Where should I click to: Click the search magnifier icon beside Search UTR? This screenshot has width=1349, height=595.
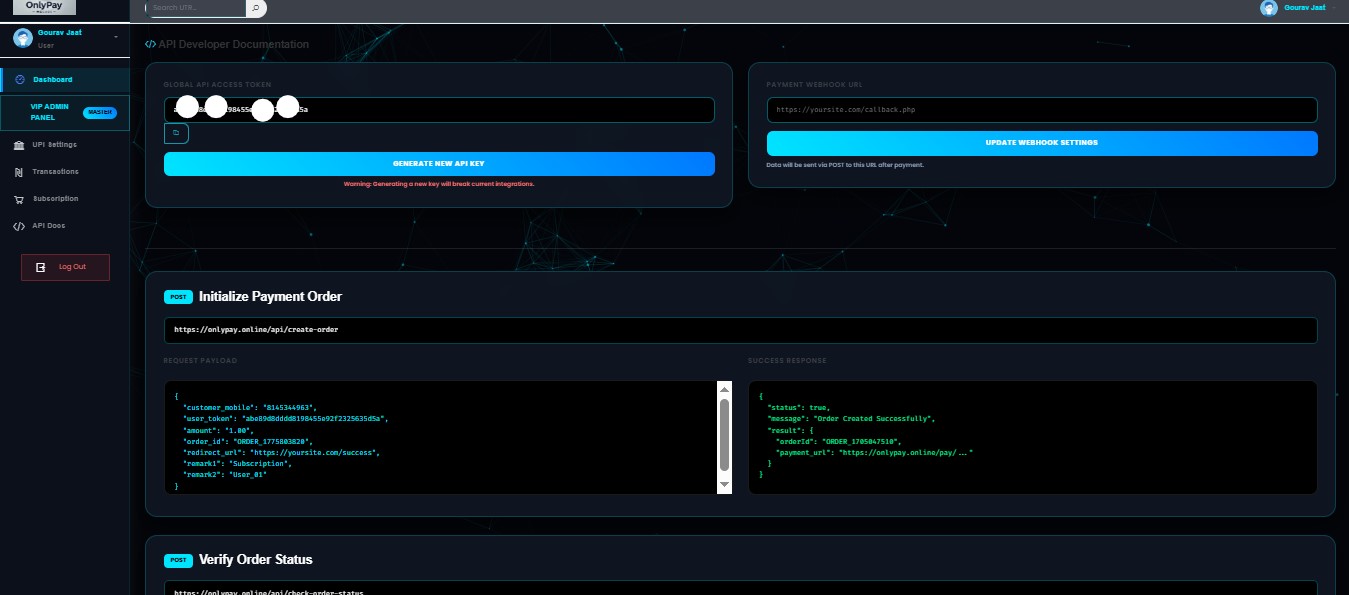(256, 8)
